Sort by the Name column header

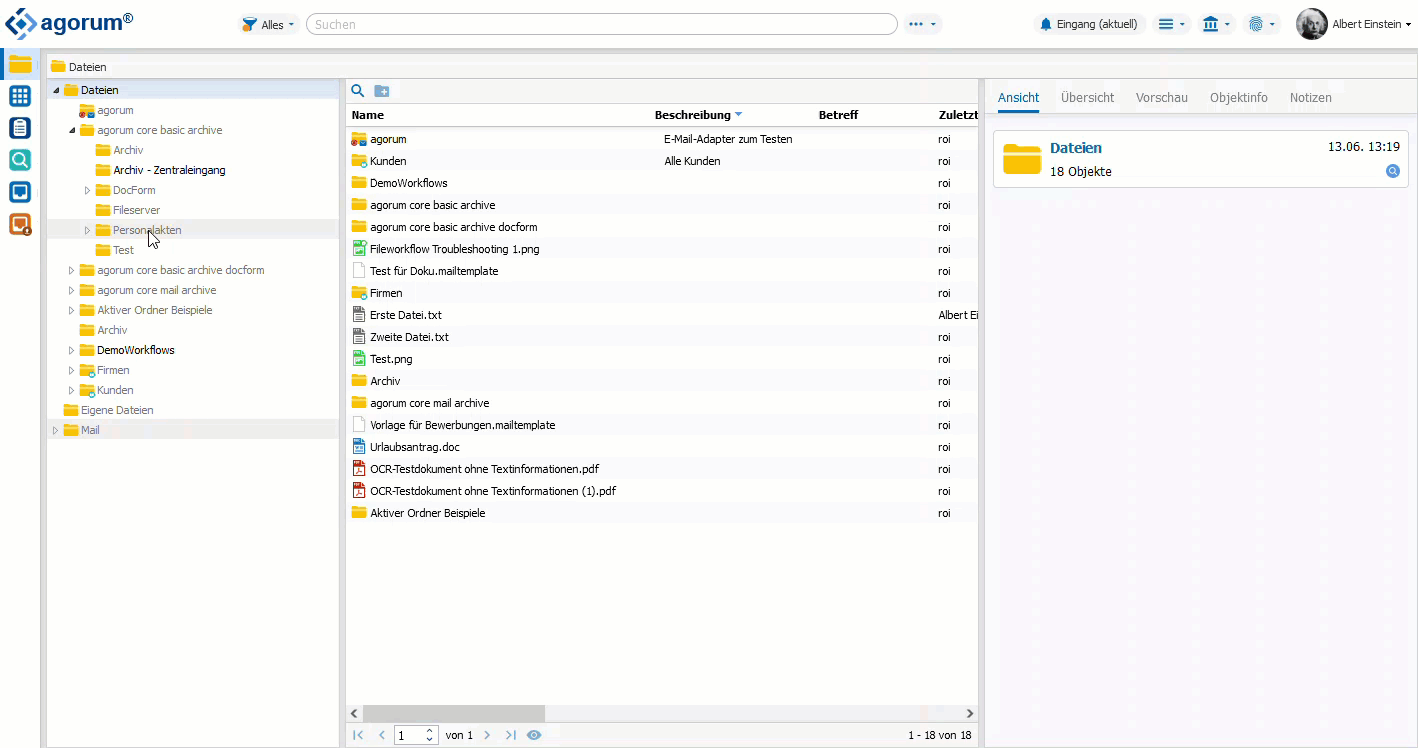pos(368,115)
